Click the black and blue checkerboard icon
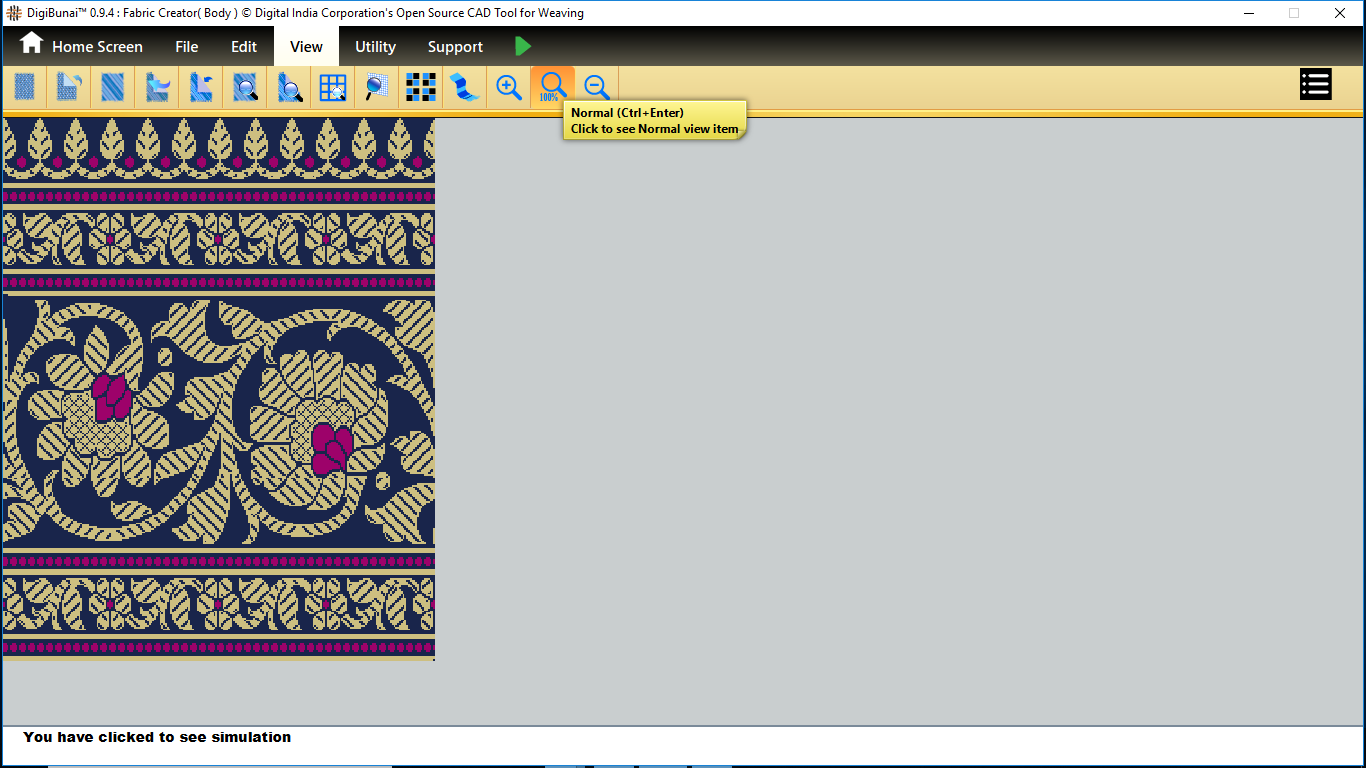The height and width of the screenshot is (768, 1366). (x=421, y=88)
